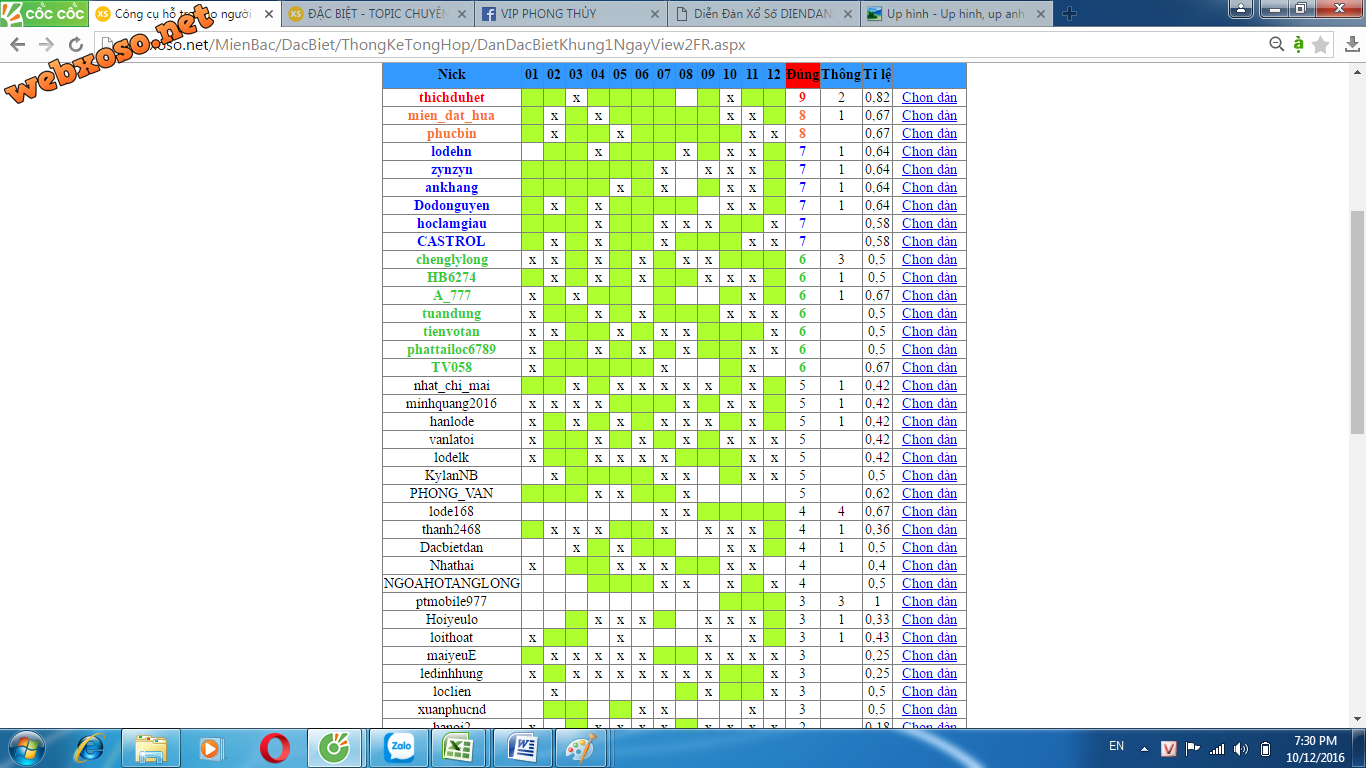This screenshot has width=1366, height=768.
Task: Click the page vertical scrollbar thumb
Action: [x=1357, y=320]
